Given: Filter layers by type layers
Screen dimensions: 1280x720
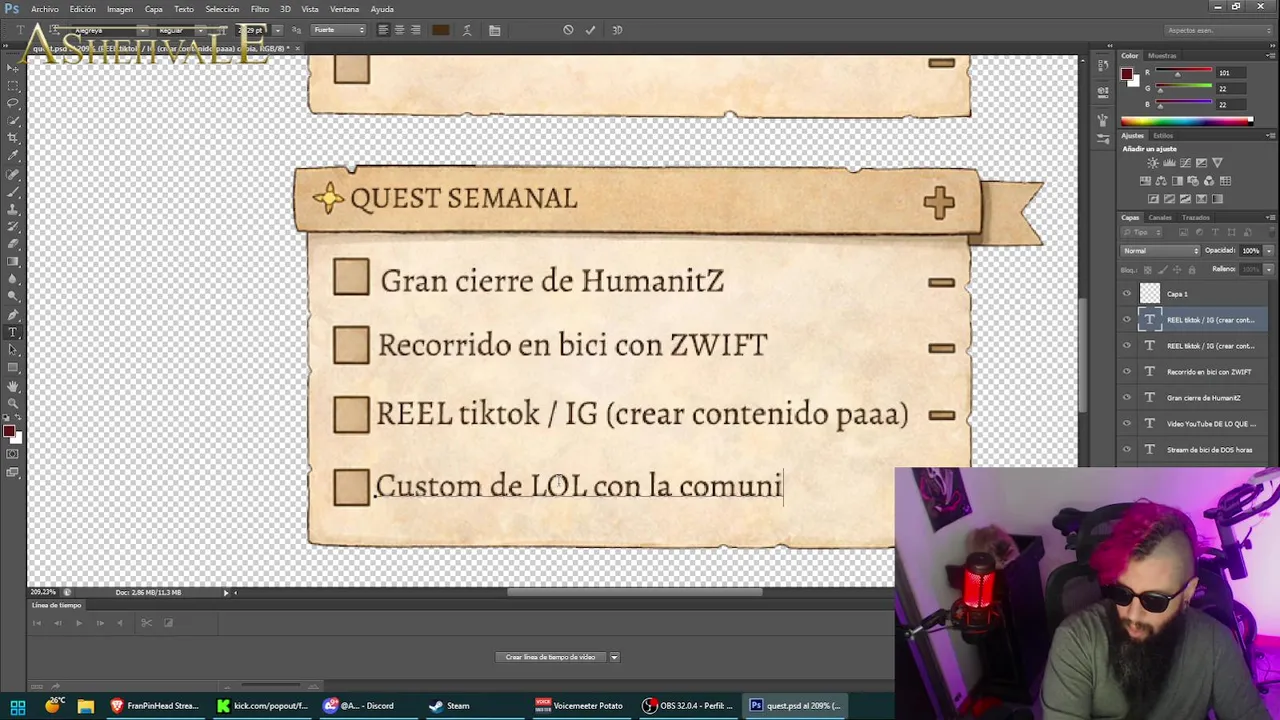Looking at the screenshot, I should tap(1215, 232).
